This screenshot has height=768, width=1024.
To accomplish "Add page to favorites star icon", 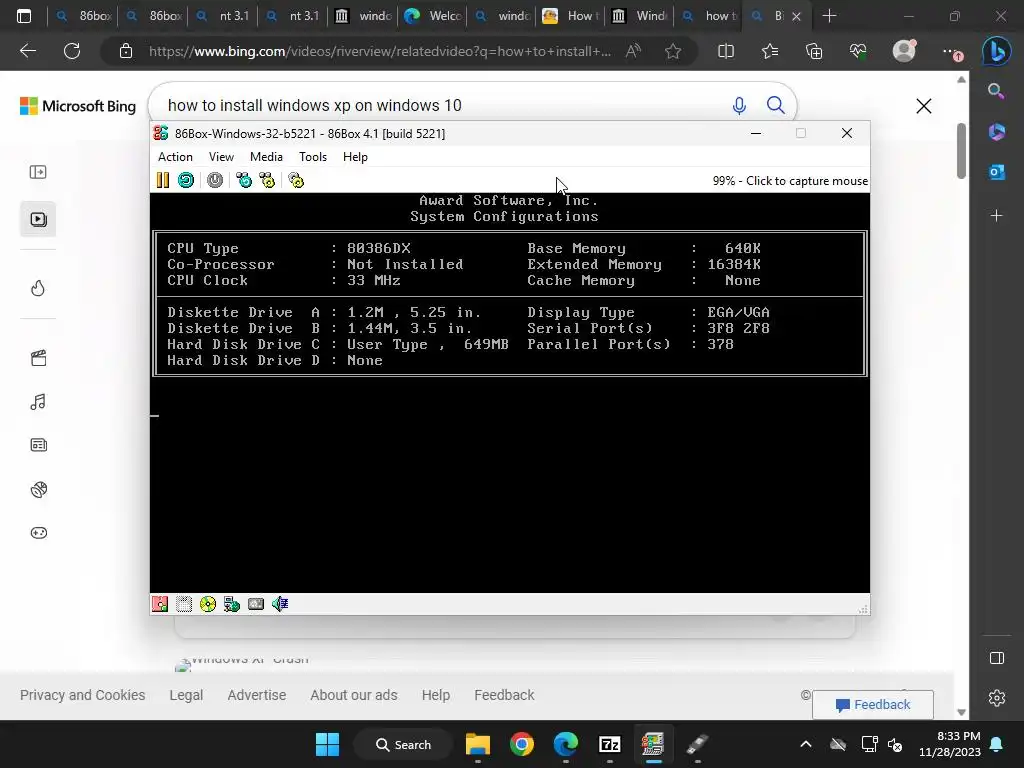I will coord(673,51).
